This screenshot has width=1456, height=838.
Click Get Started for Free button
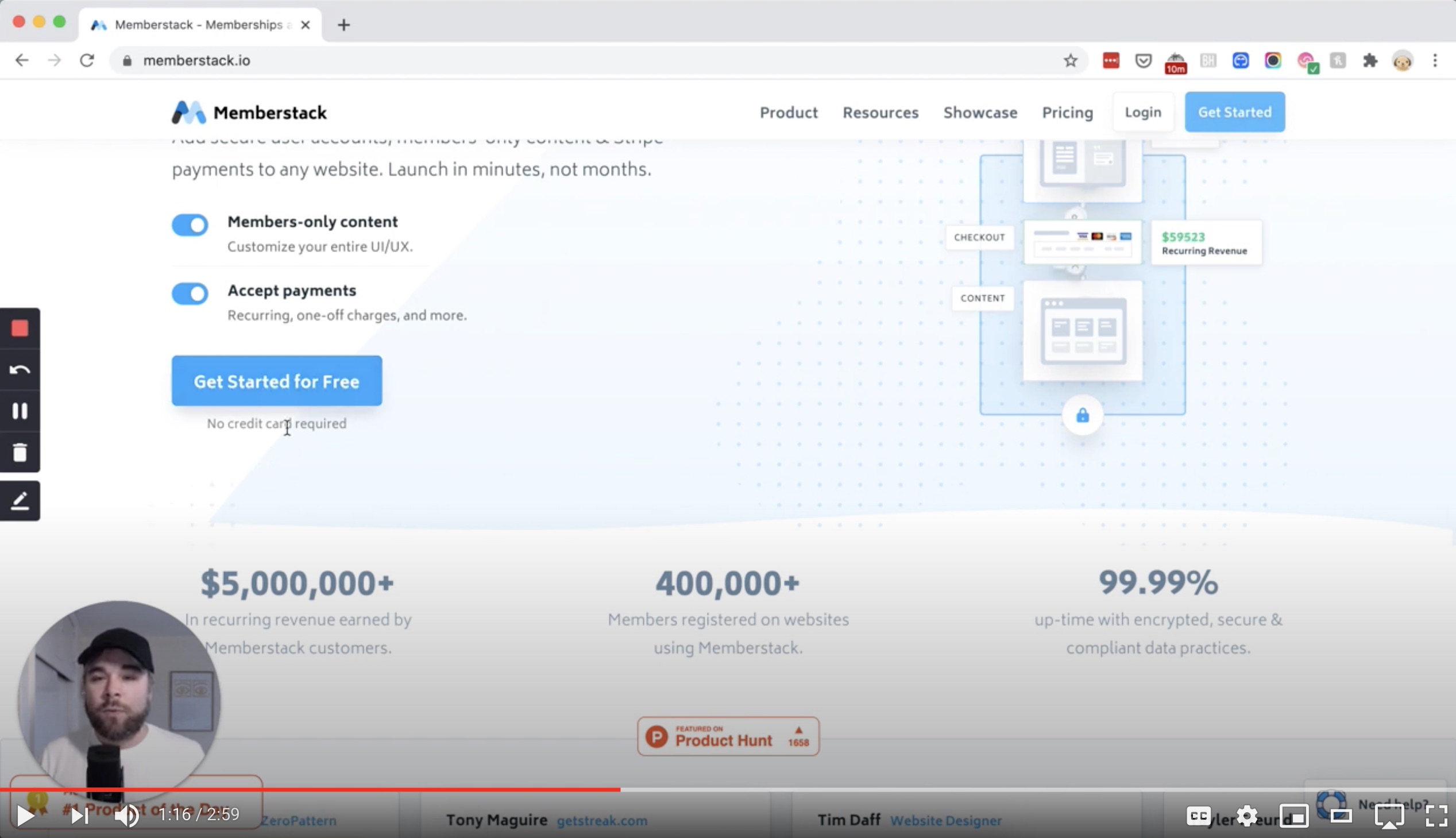coord(276,382)
